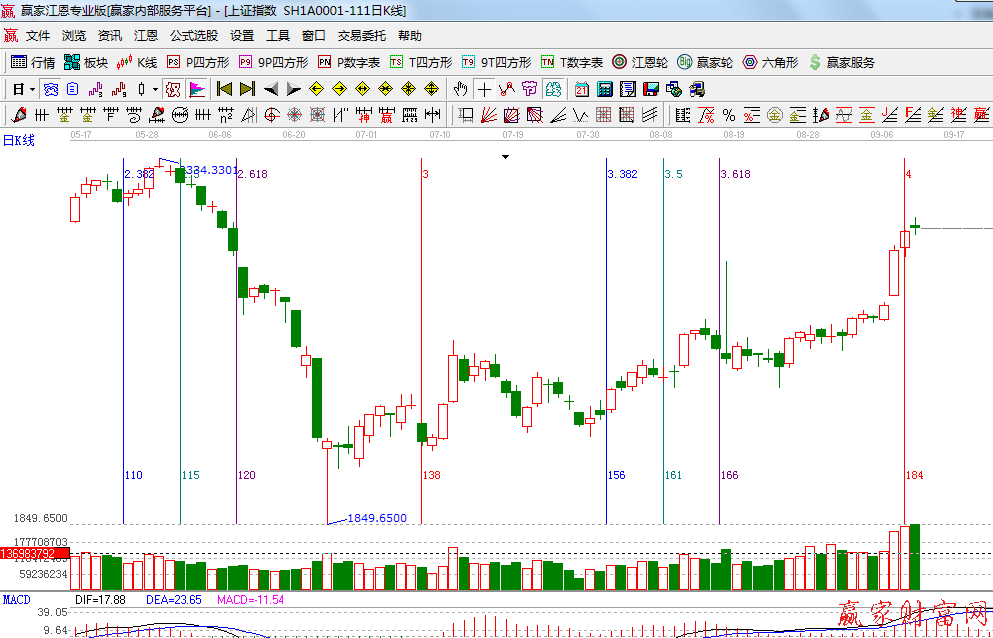The height and width of the screenshot is (638, 993).
Task: Click the small black triangle above chart
Action: pyautogui.click(x=505, y=157)
